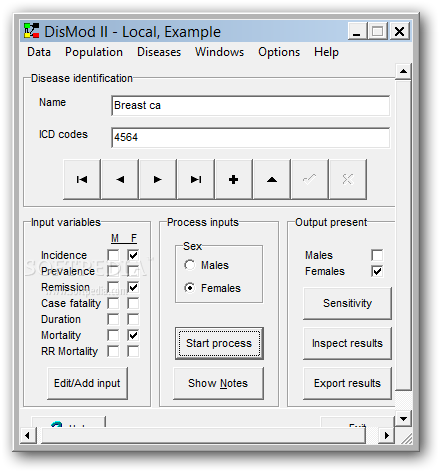The image size is (440, 472).
Task: Click the cancel edit X button
Action: point(348,179)
